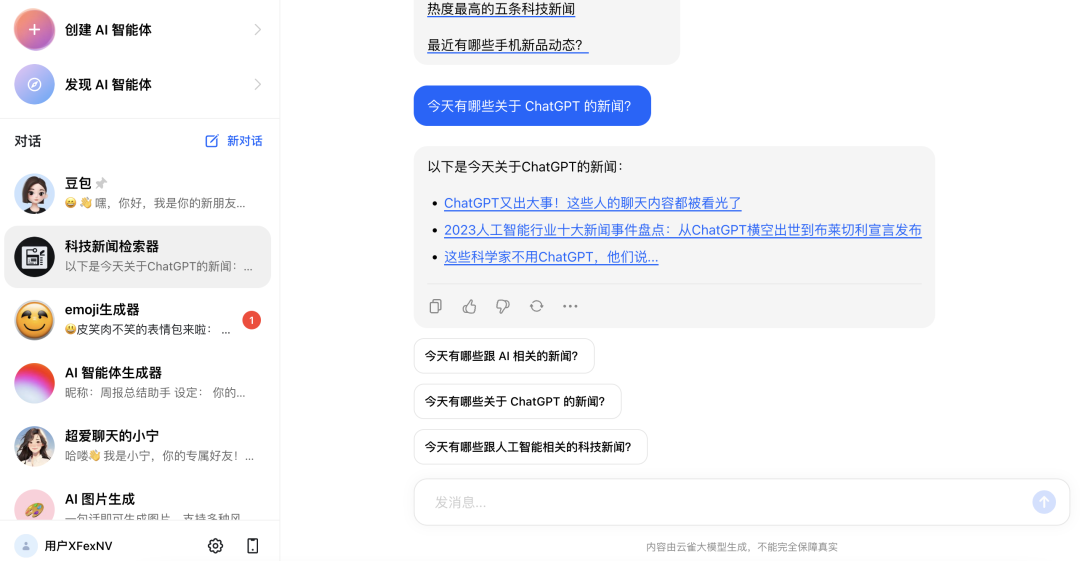This screenshot has height=561, width=1080.
Task: Click the 对话 section heading
Action: coord(28,141)
